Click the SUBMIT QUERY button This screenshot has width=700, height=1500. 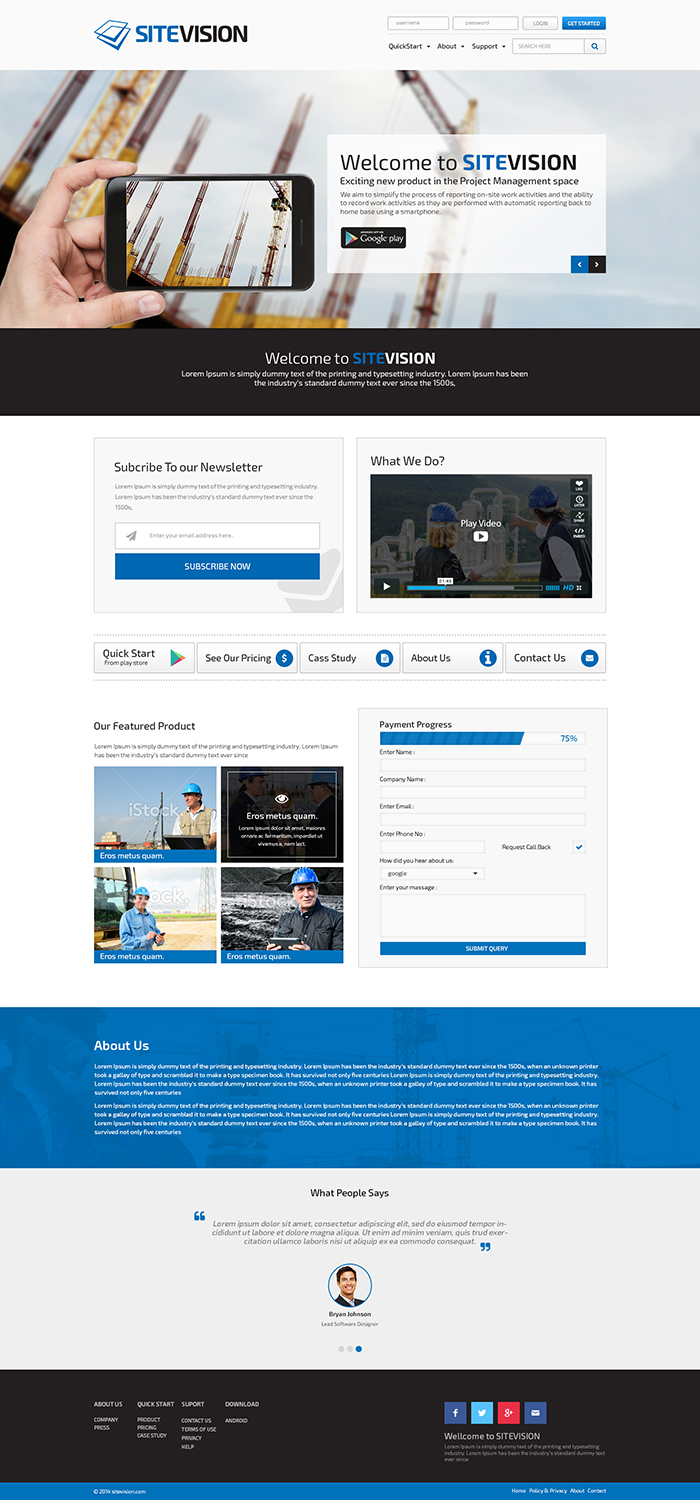pos(483,948)
